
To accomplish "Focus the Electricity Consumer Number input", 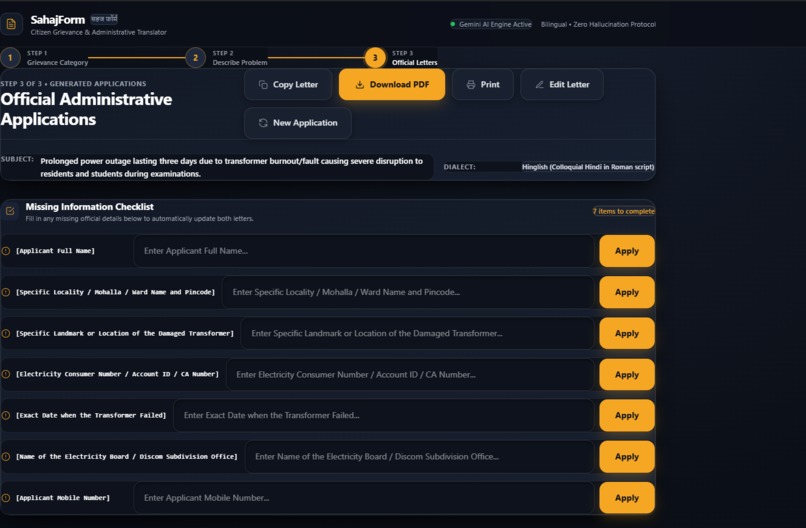I will 410,374.
